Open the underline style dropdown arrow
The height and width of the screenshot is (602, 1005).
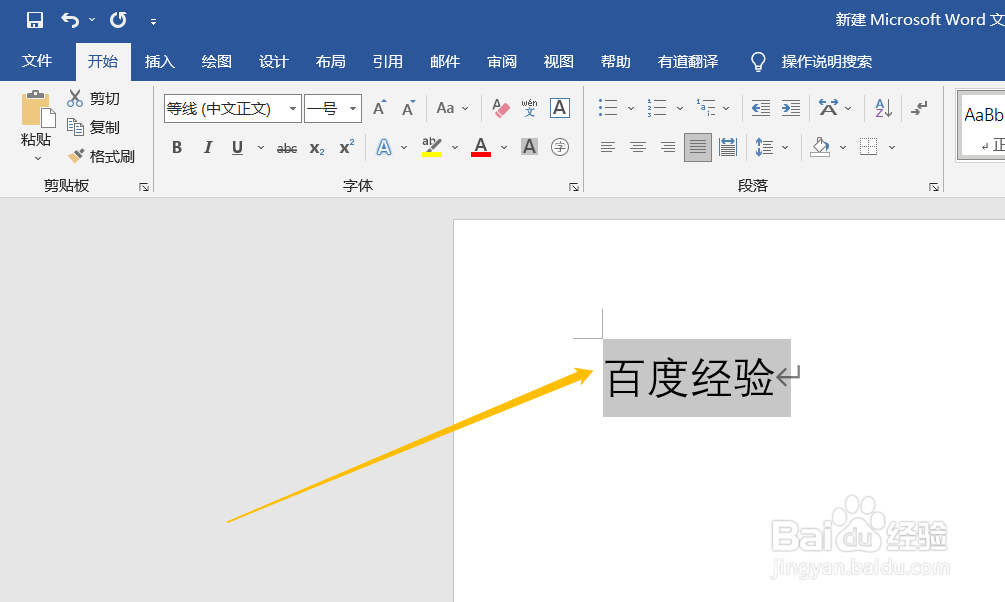[x=261, y=147]
